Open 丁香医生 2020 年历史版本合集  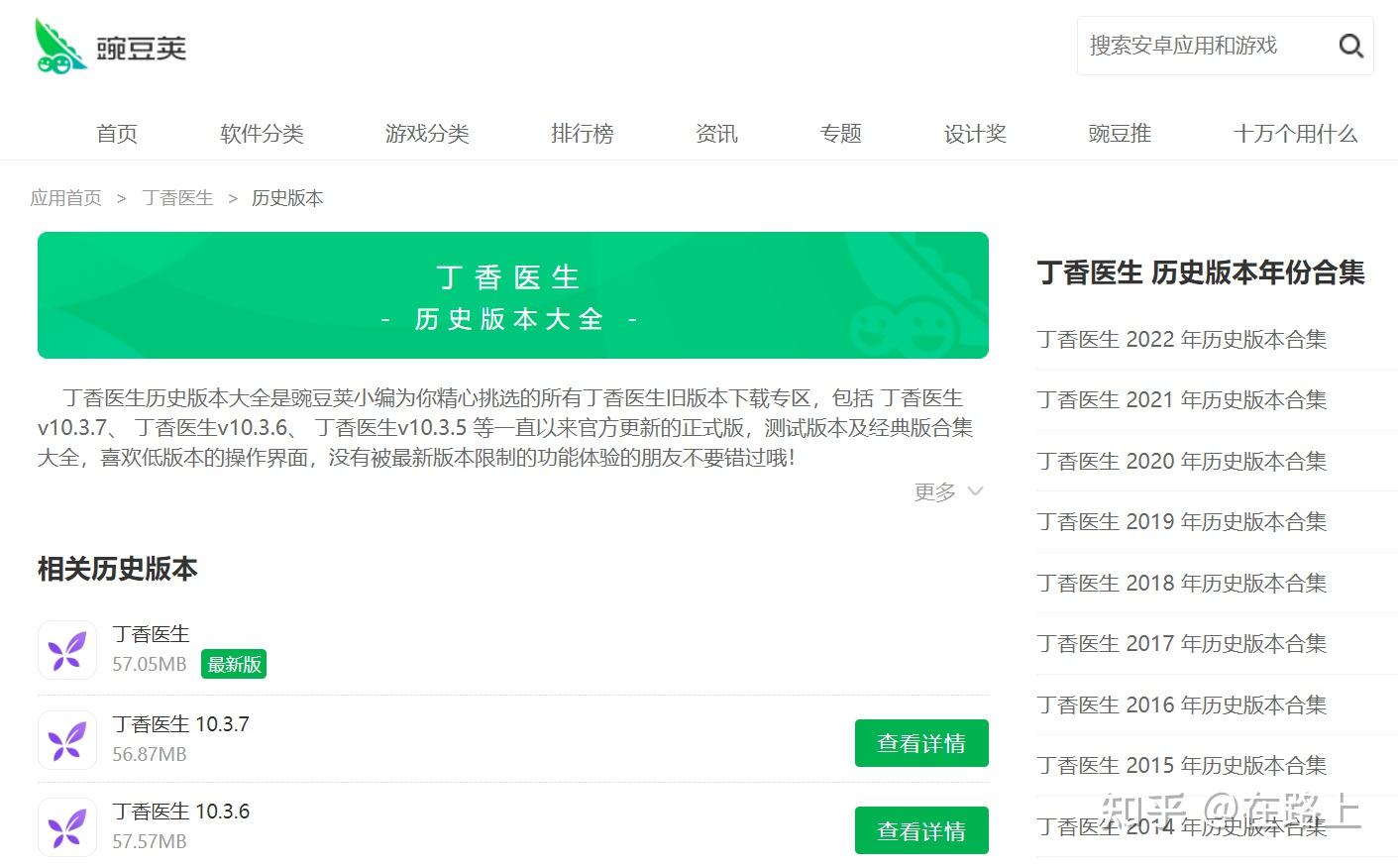tap(1181, 461)
